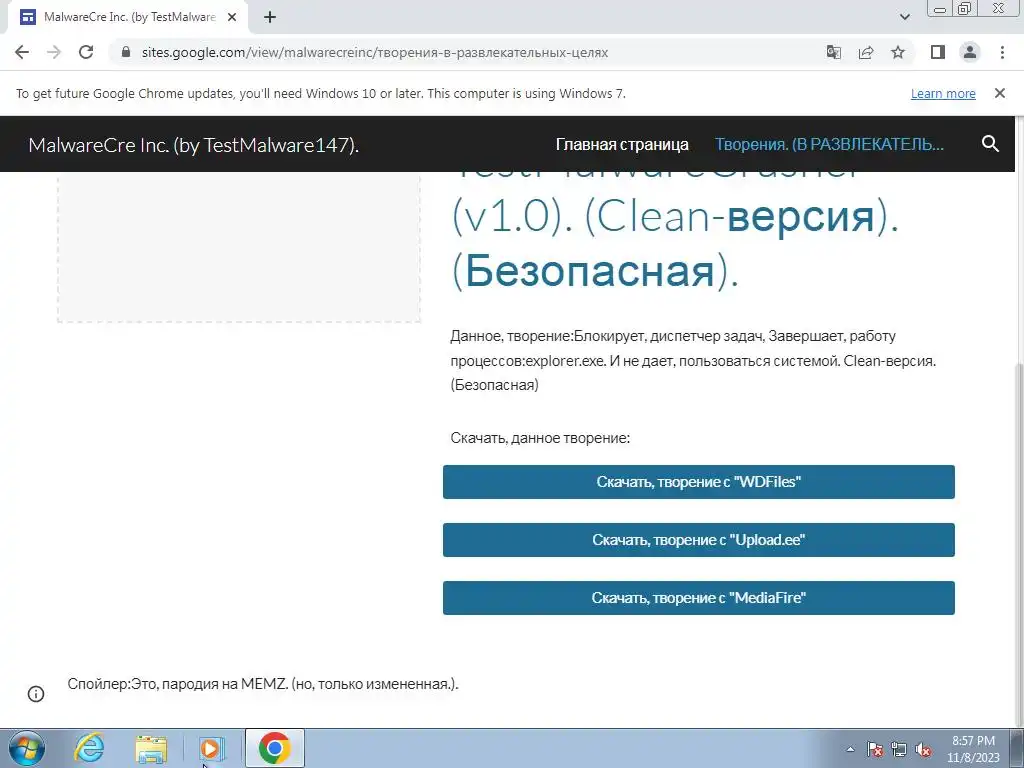View site security lock info

tap(126, 52)
